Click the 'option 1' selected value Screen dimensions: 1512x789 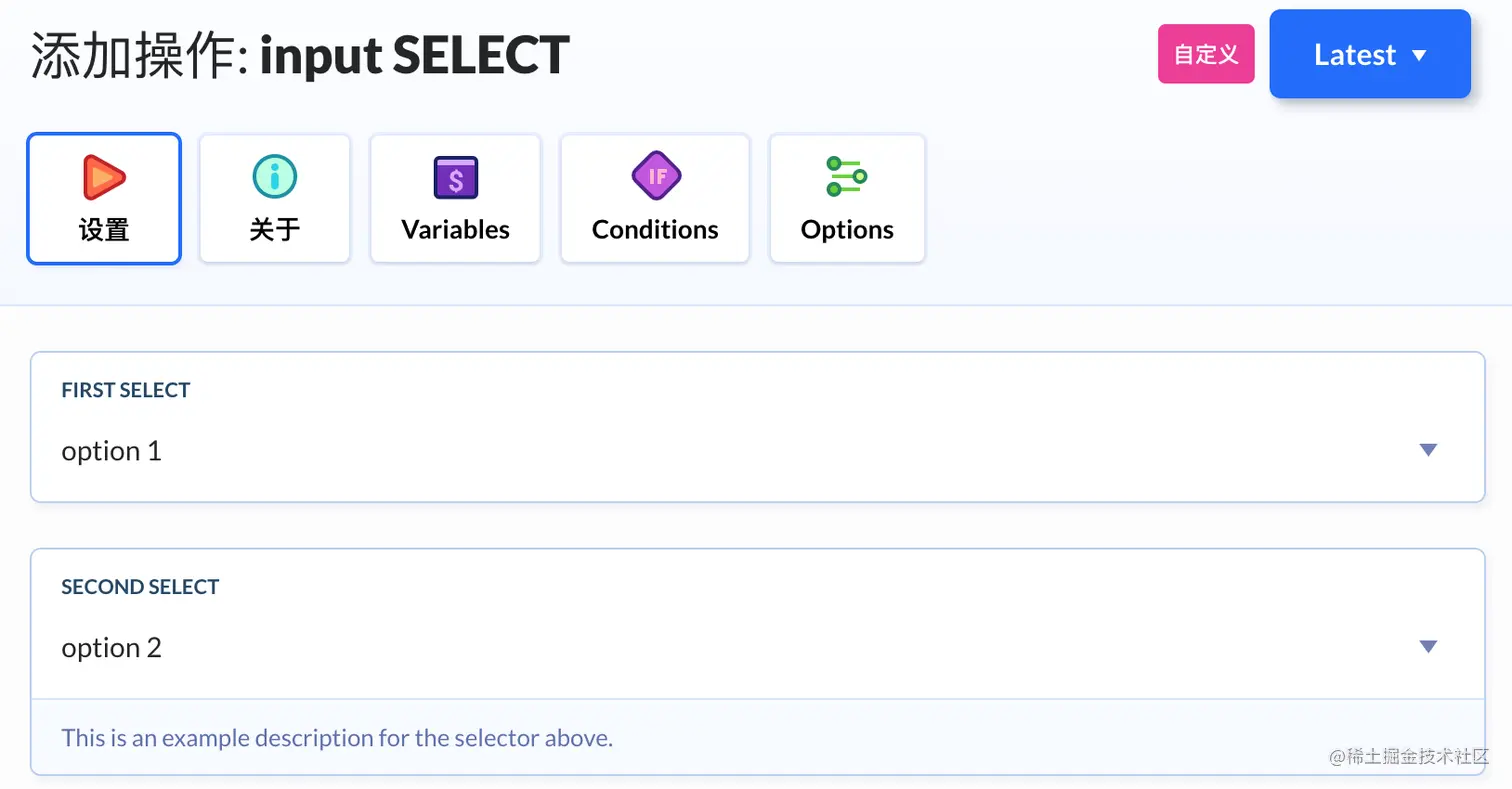[x=112, y=451]
